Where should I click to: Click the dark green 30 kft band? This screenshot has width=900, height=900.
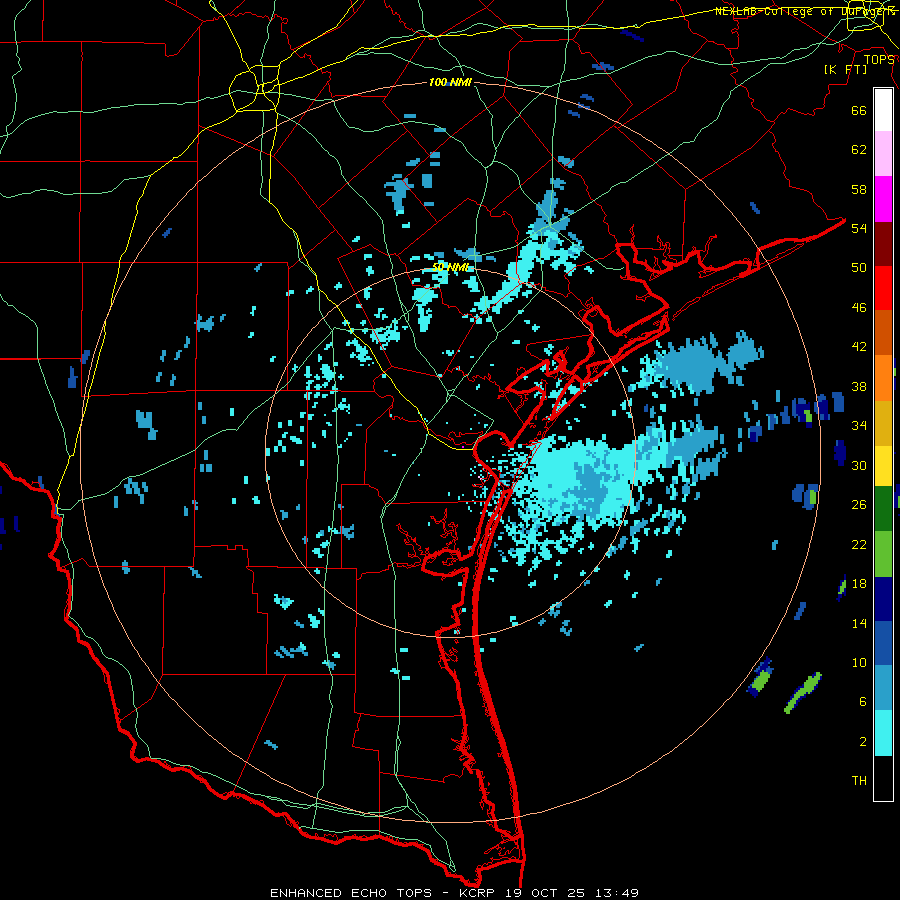883,509
